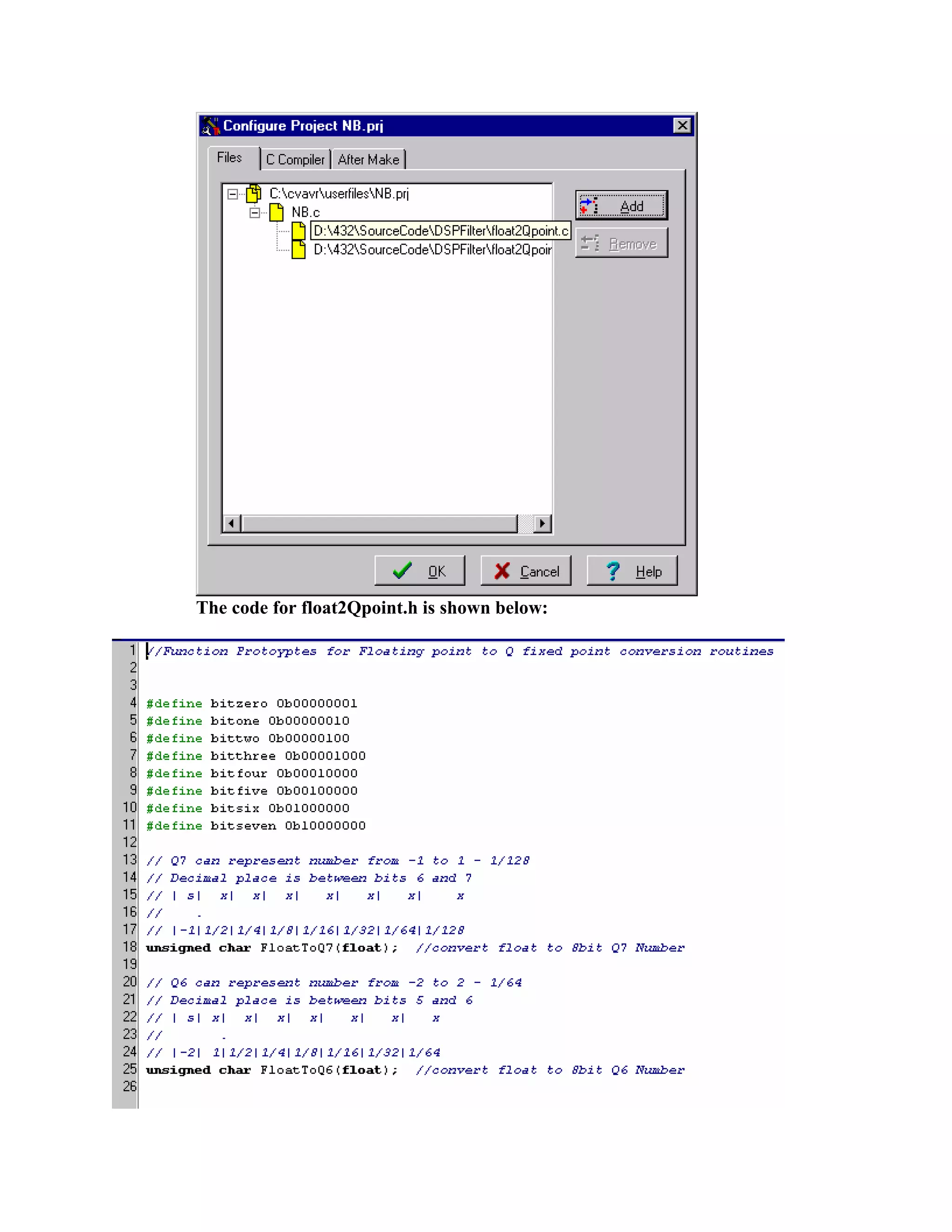The image size is (952, 1232).
Task: Click the 'unsigned char FloatToQ6(float);' declaration
Action: click(272, 1070)
